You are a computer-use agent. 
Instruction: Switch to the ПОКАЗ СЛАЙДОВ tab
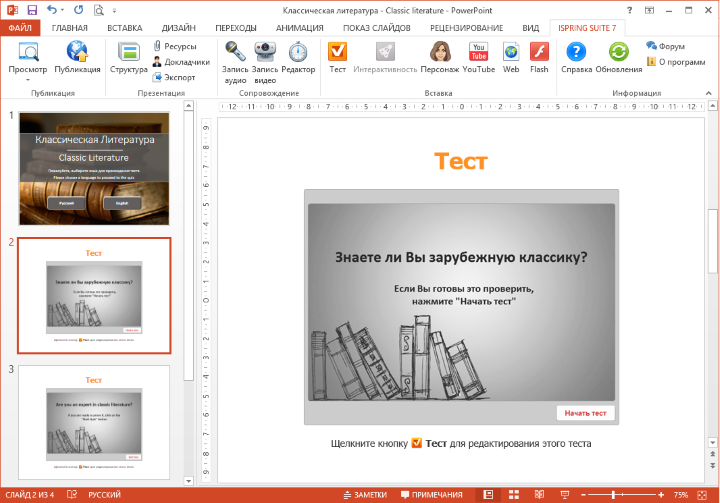(x=377, y=28)
